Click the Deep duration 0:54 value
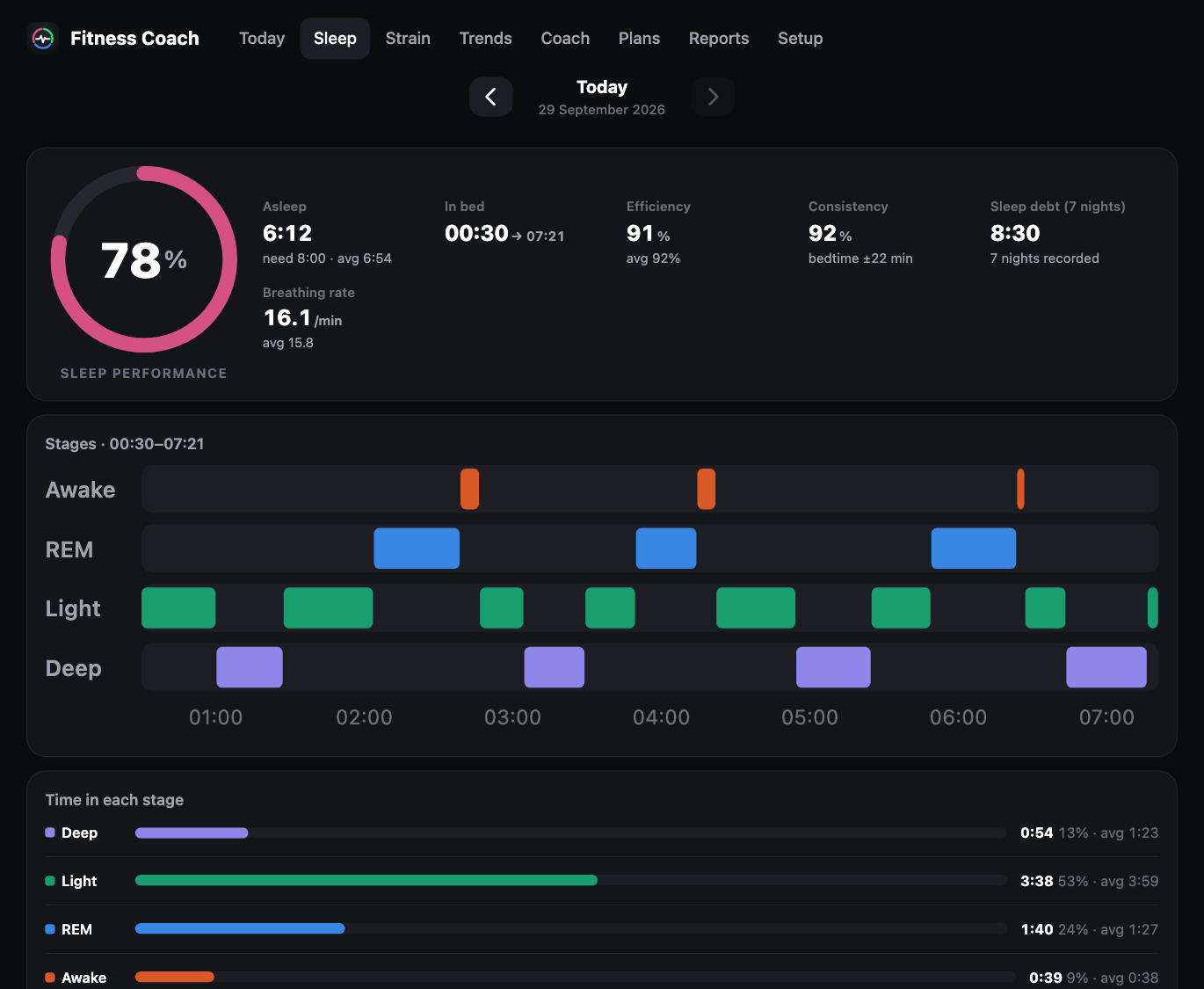 (x=1037, y=833)
